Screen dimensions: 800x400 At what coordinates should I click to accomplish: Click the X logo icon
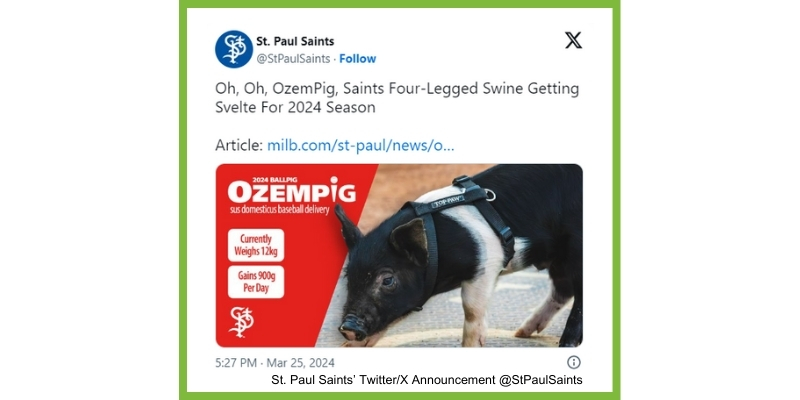573,40
